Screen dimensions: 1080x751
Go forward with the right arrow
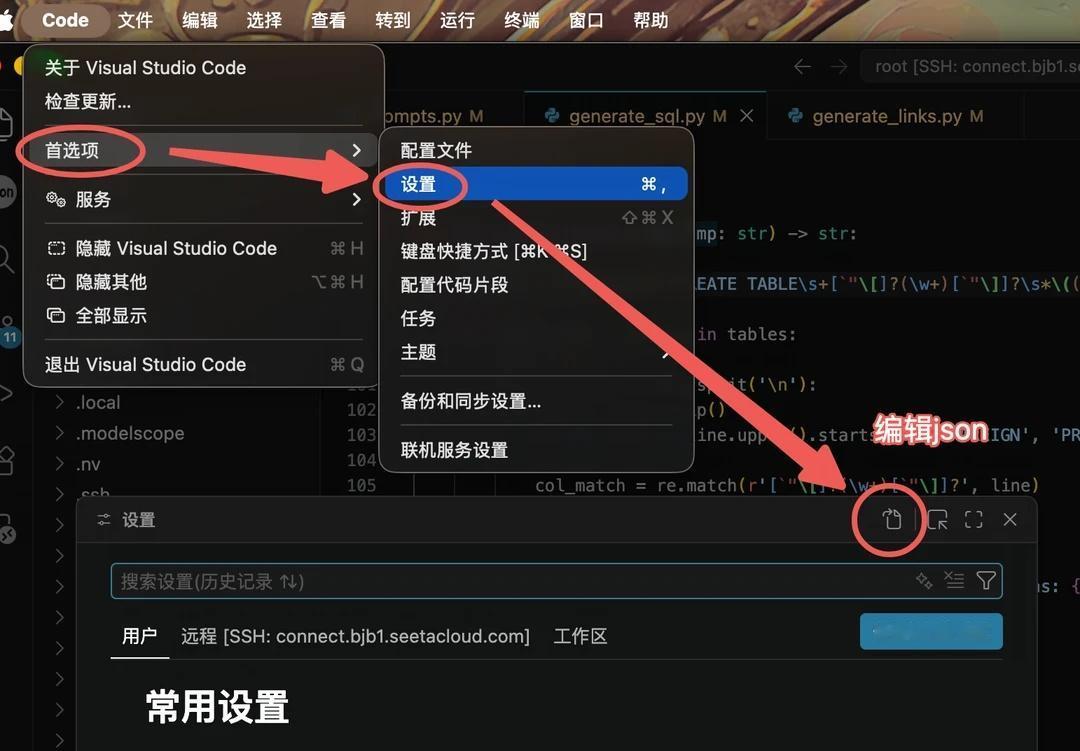click(839, 67)
